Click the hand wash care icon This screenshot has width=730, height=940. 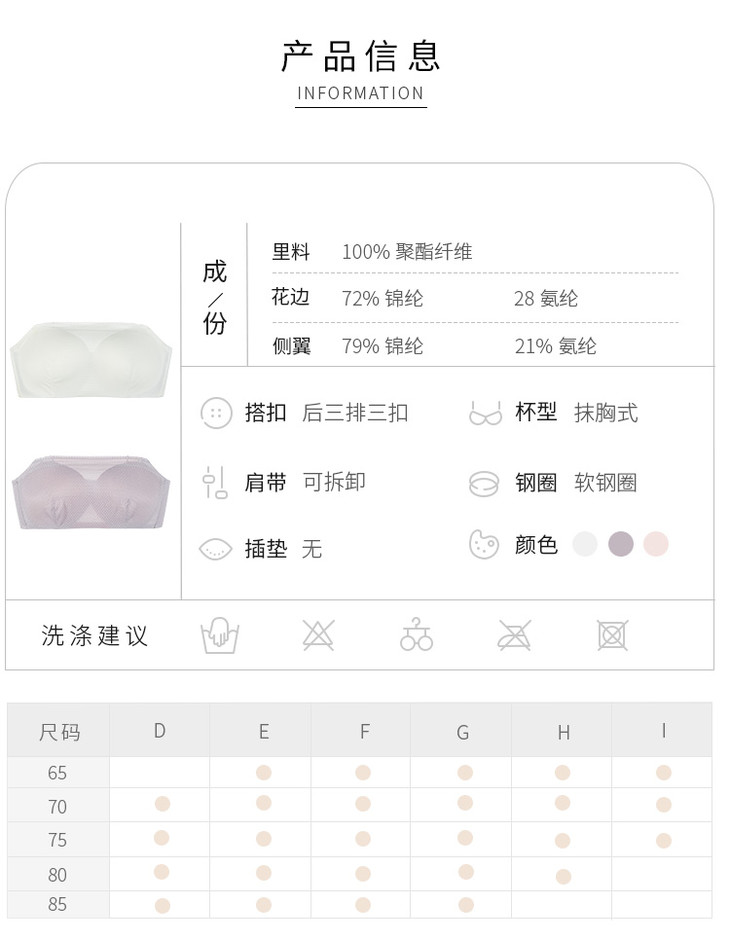coord(220,635)
